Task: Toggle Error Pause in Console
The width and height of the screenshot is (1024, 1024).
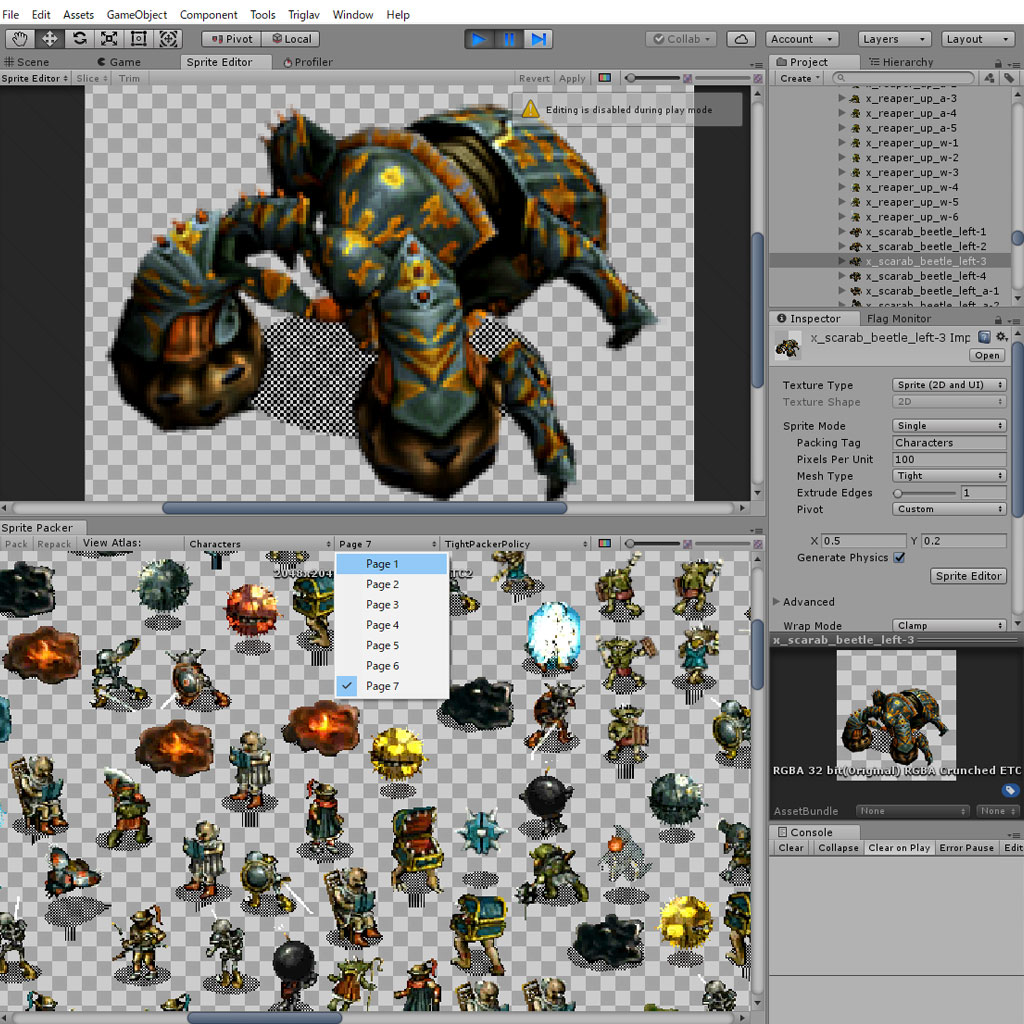Action: [967, 848]
